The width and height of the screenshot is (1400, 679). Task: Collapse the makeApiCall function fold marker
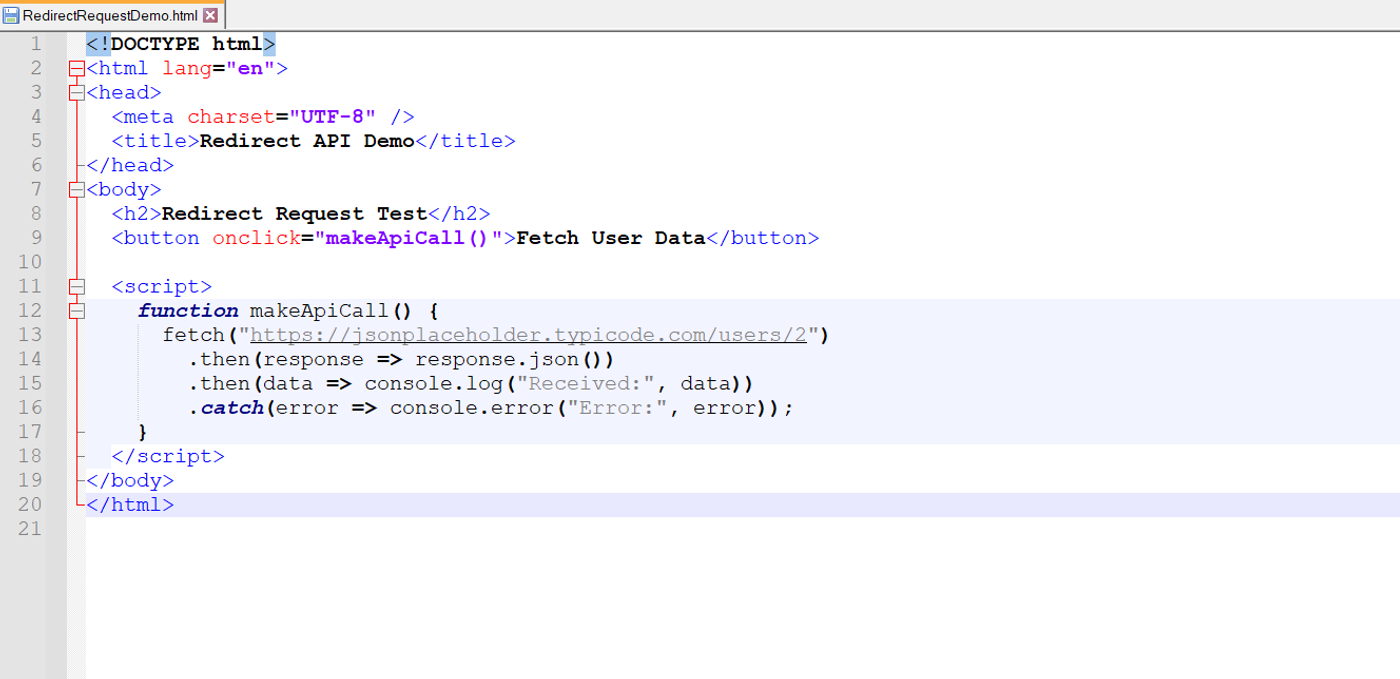(77, 311)
